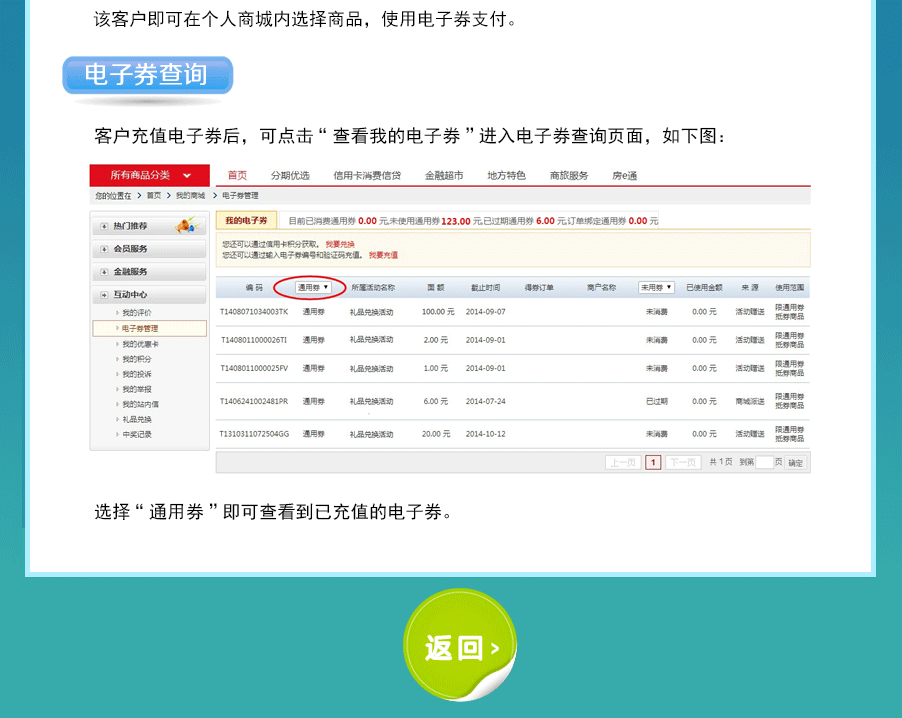
Task: Select the 我的电子券 tab
Action: pos(246,220)
